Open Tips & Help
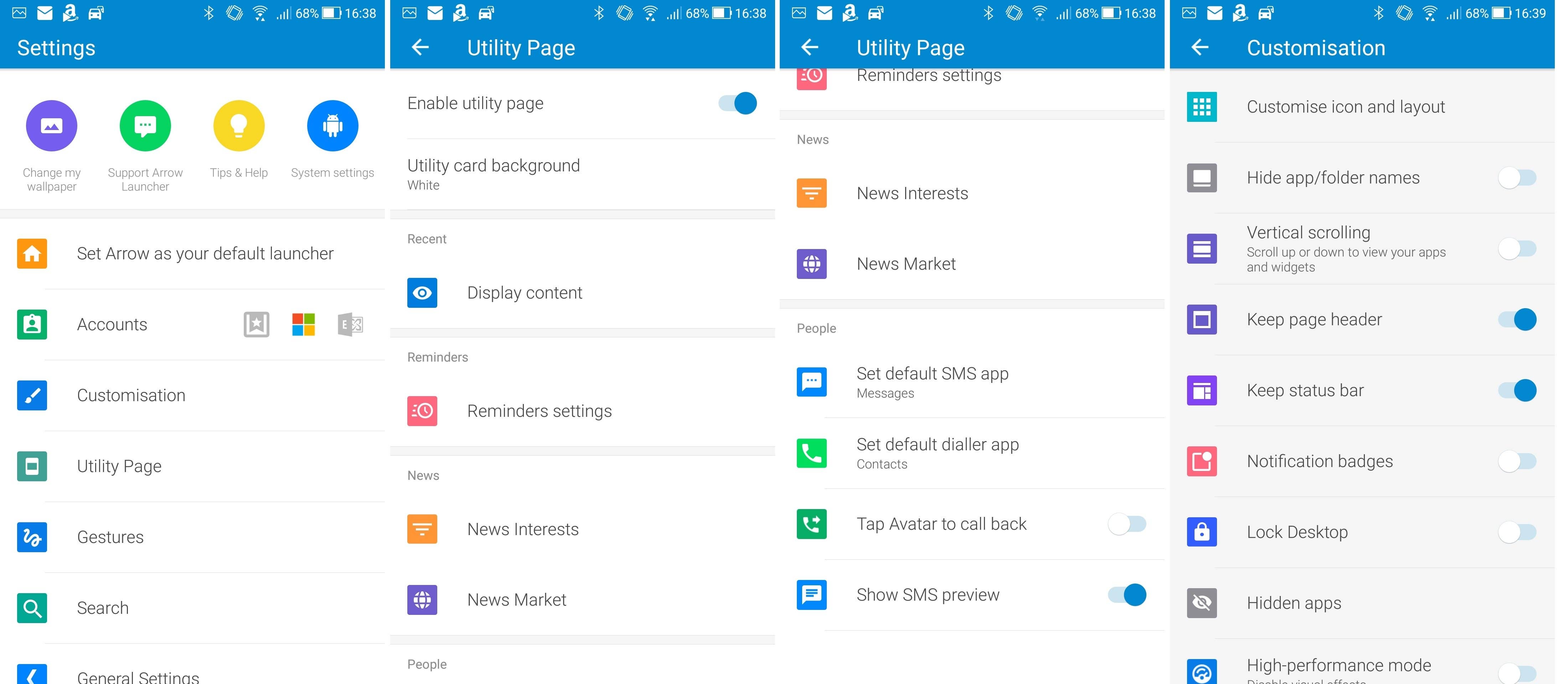 (x=239, y=125)
